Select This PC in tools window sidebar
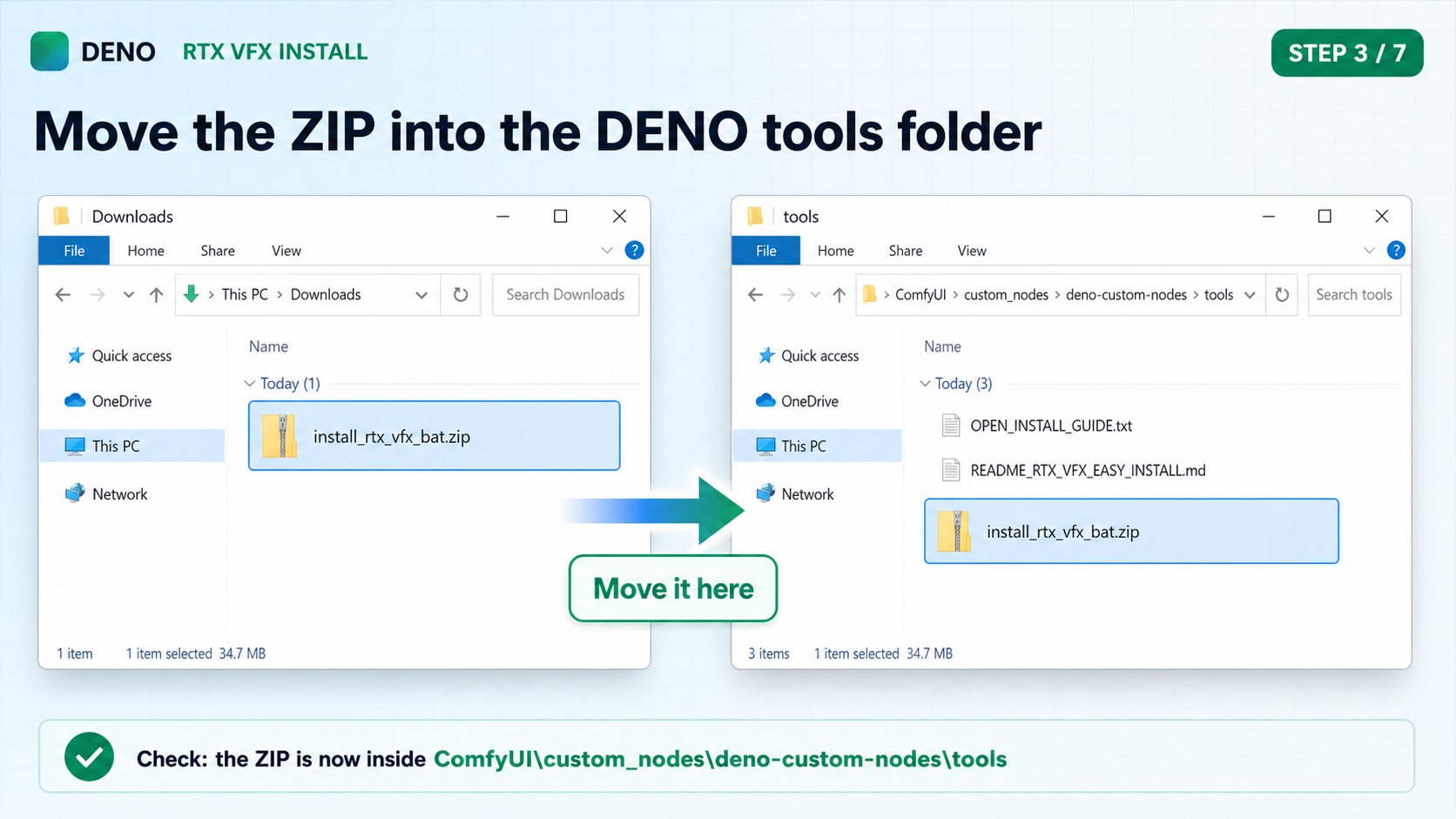The image size is (1456, 819). (x=817, y=446)
